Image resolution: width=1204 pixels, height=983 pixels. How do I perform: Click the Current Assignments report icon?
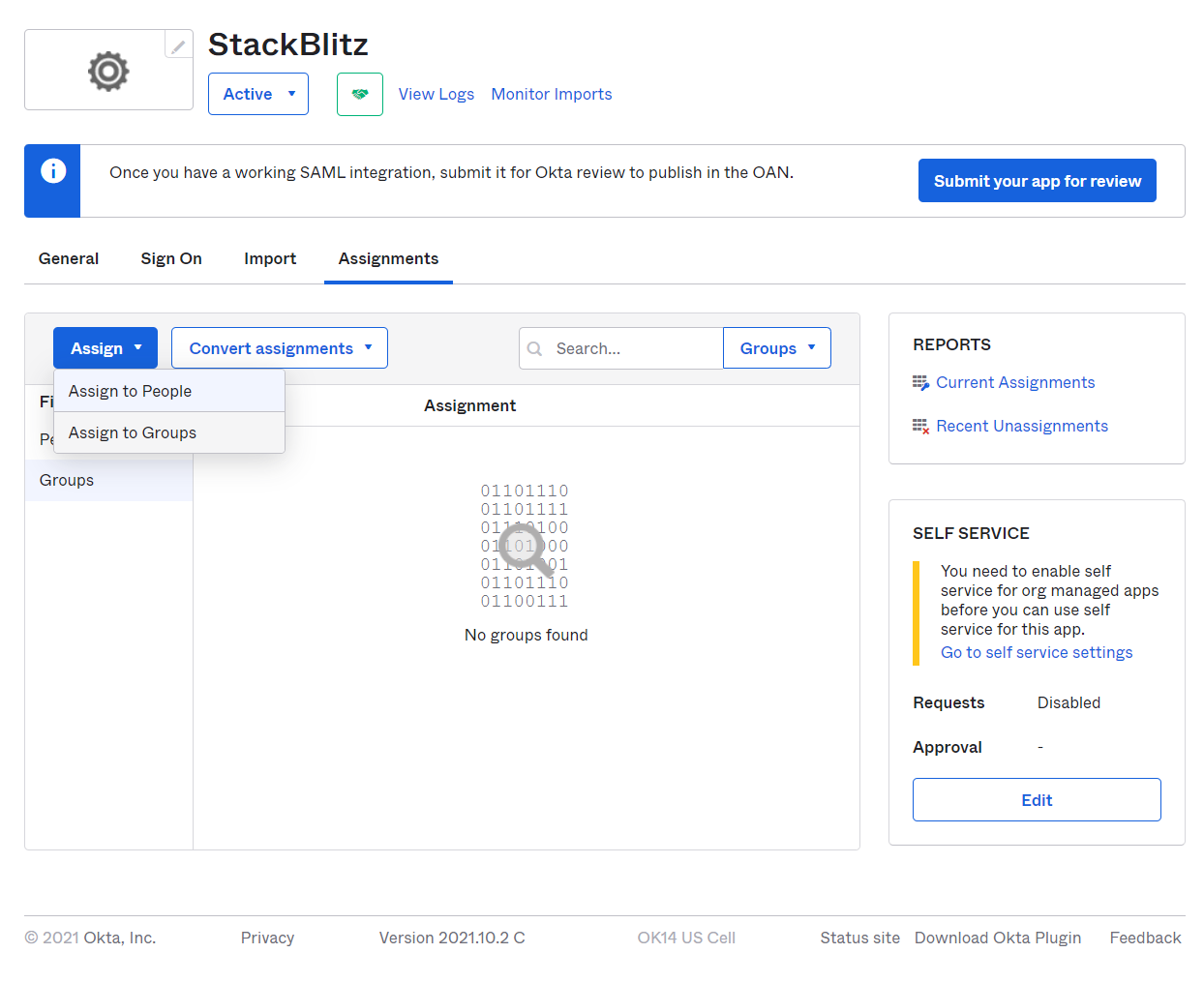(920, 382)
